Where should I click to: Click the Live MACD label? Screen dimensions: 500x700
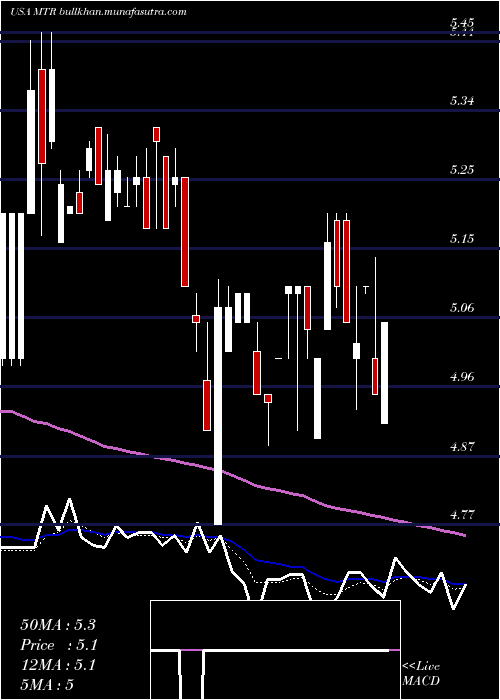[421, 674]
